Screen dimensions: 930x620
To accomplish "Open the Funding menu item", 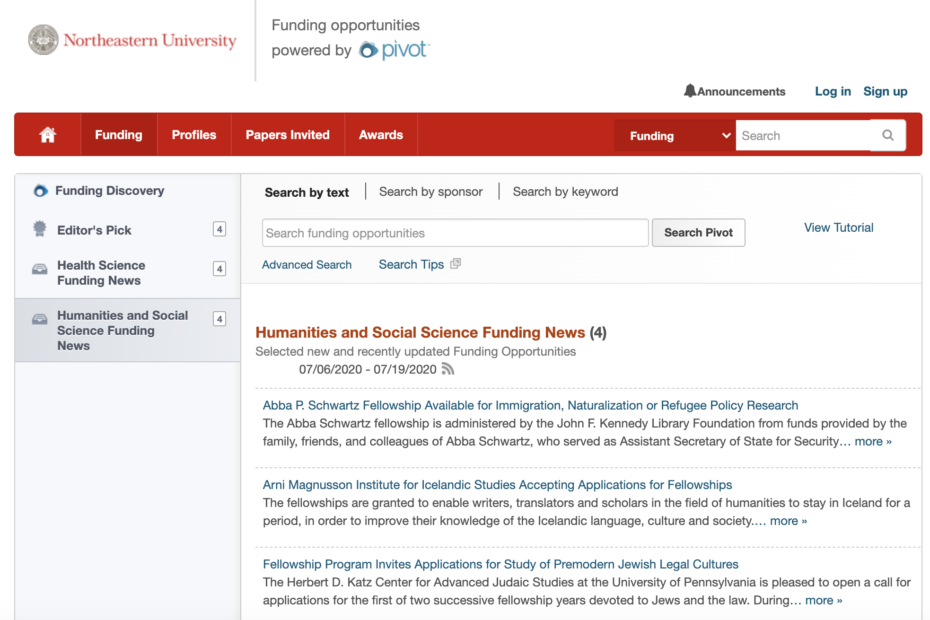I will pyautogui.click(x=118, y=134).
